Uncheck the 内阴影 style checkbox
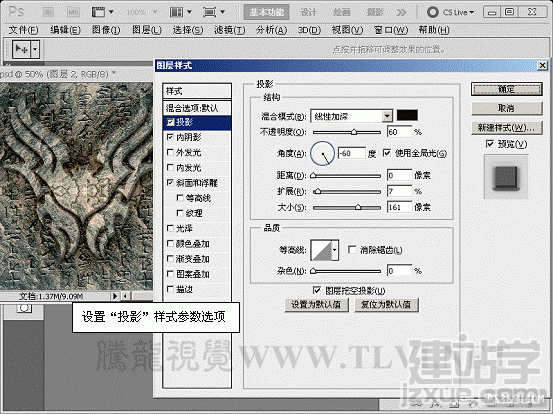The image size is (553, 414). point(170,137)
